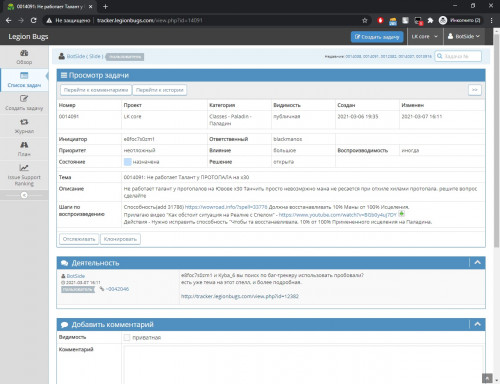
Task: Reload the page in browser
Action: click(33, 20)
